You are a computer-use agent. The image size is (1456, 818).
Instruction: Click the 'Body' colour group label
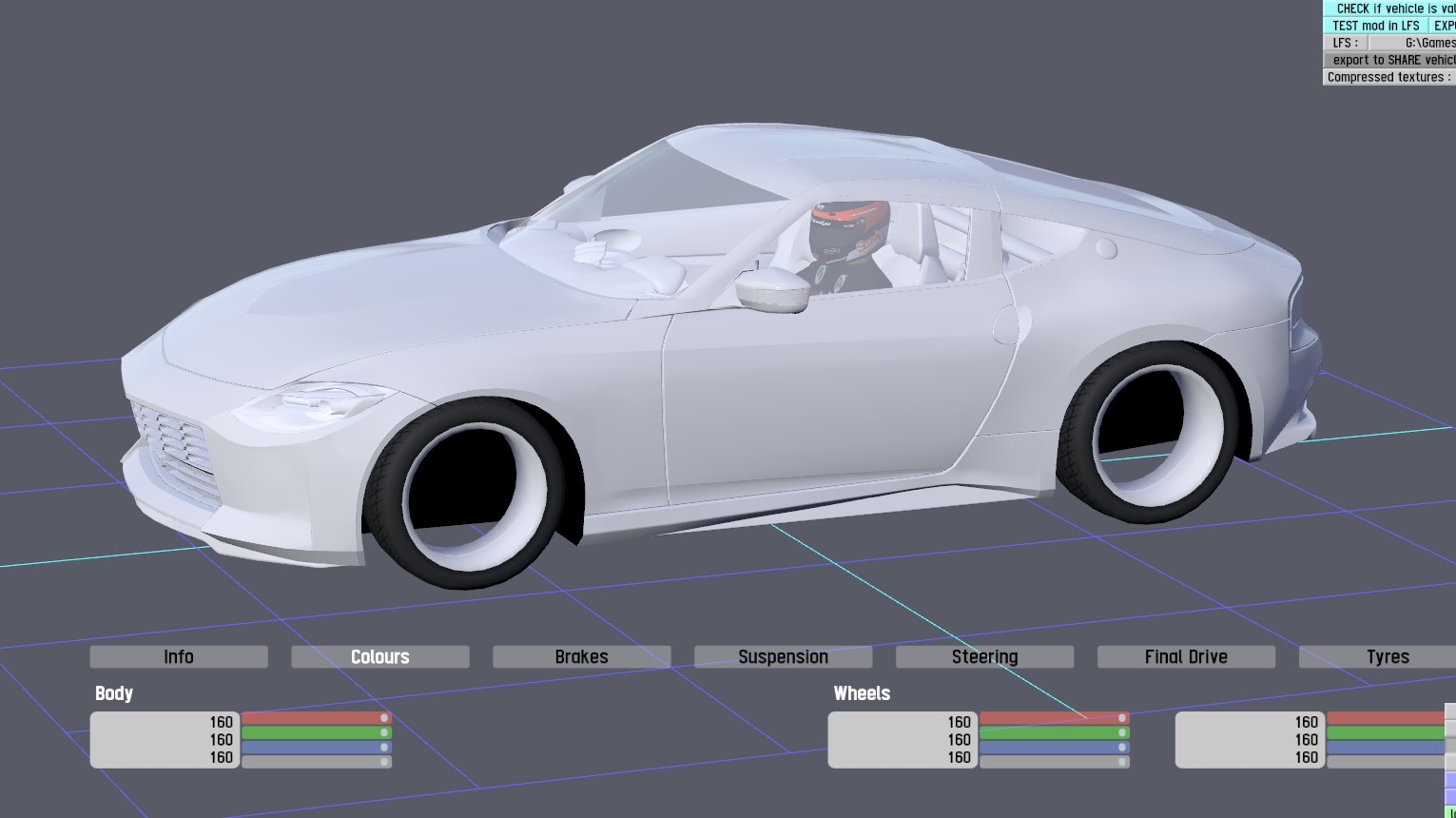point(114,693)
